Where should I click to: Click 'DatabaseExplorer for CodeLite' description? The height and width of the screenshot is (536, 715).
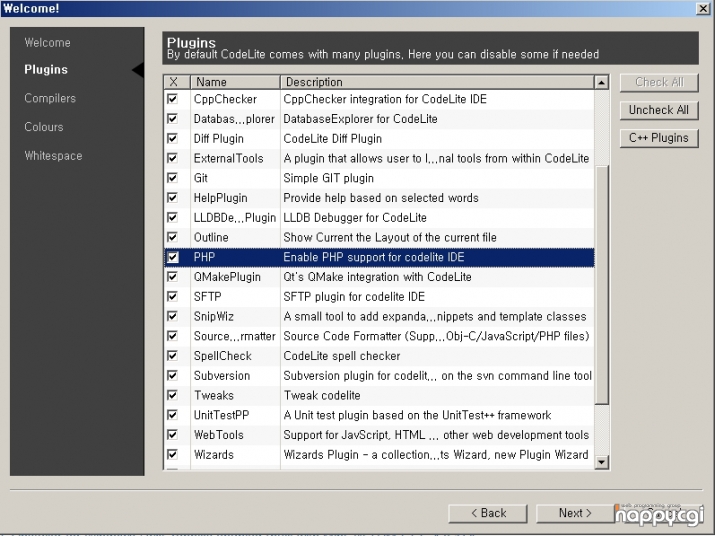pyautogui.click(x=360, y=119)
